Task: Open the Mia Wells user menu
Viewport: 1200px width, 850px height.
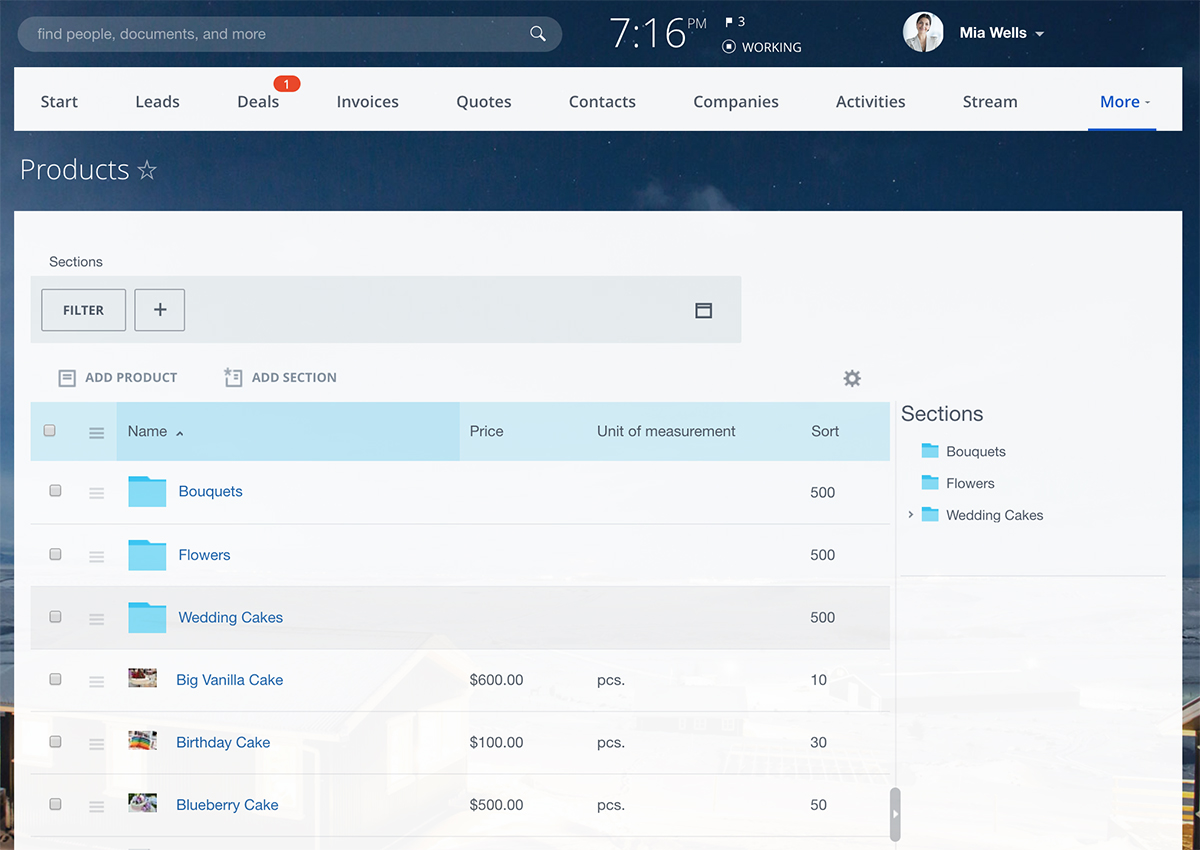Action: pos(1000,33)
